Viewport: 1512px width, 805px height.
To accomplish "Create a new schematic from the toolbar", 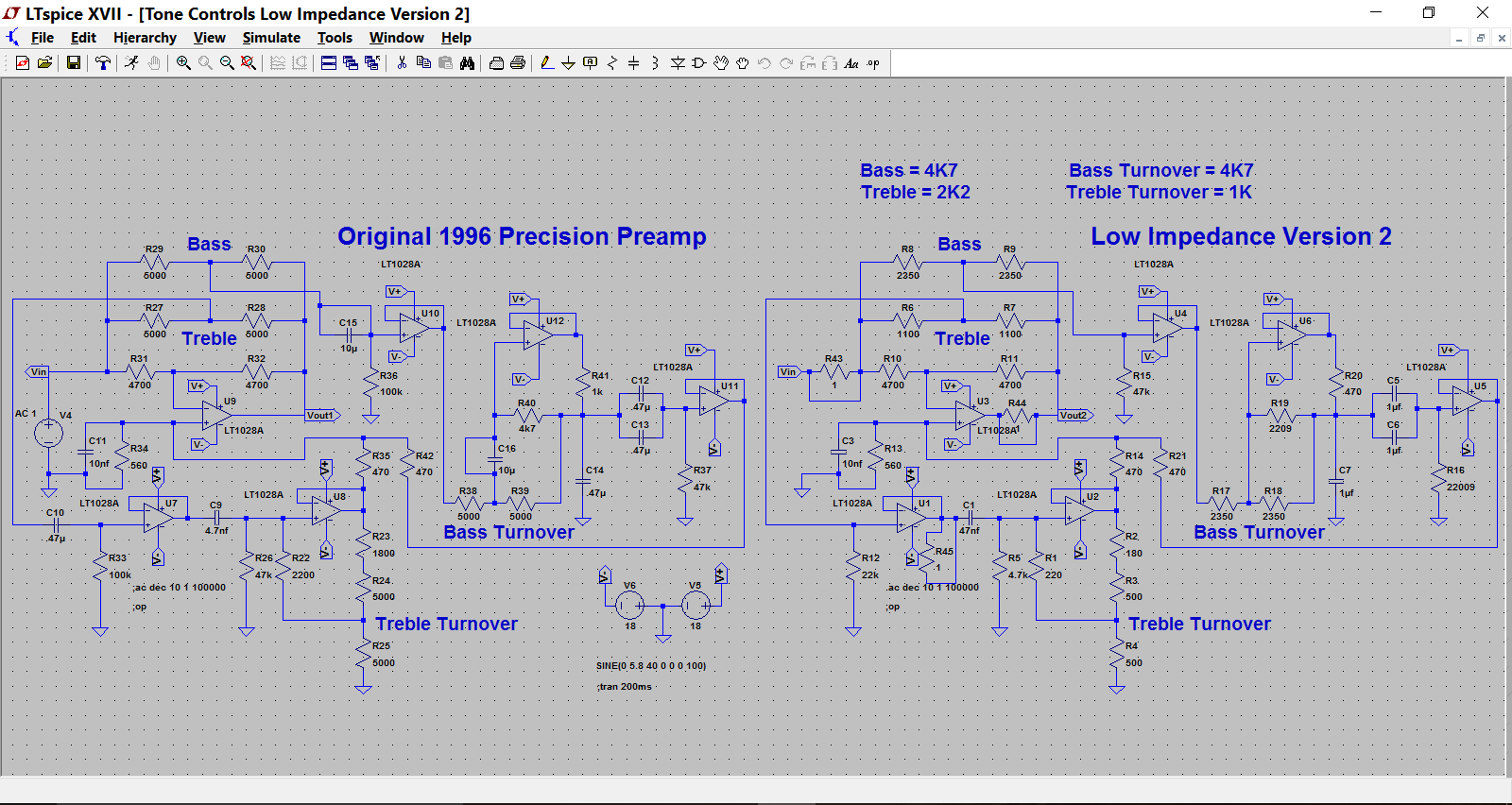I will (23, 63).
